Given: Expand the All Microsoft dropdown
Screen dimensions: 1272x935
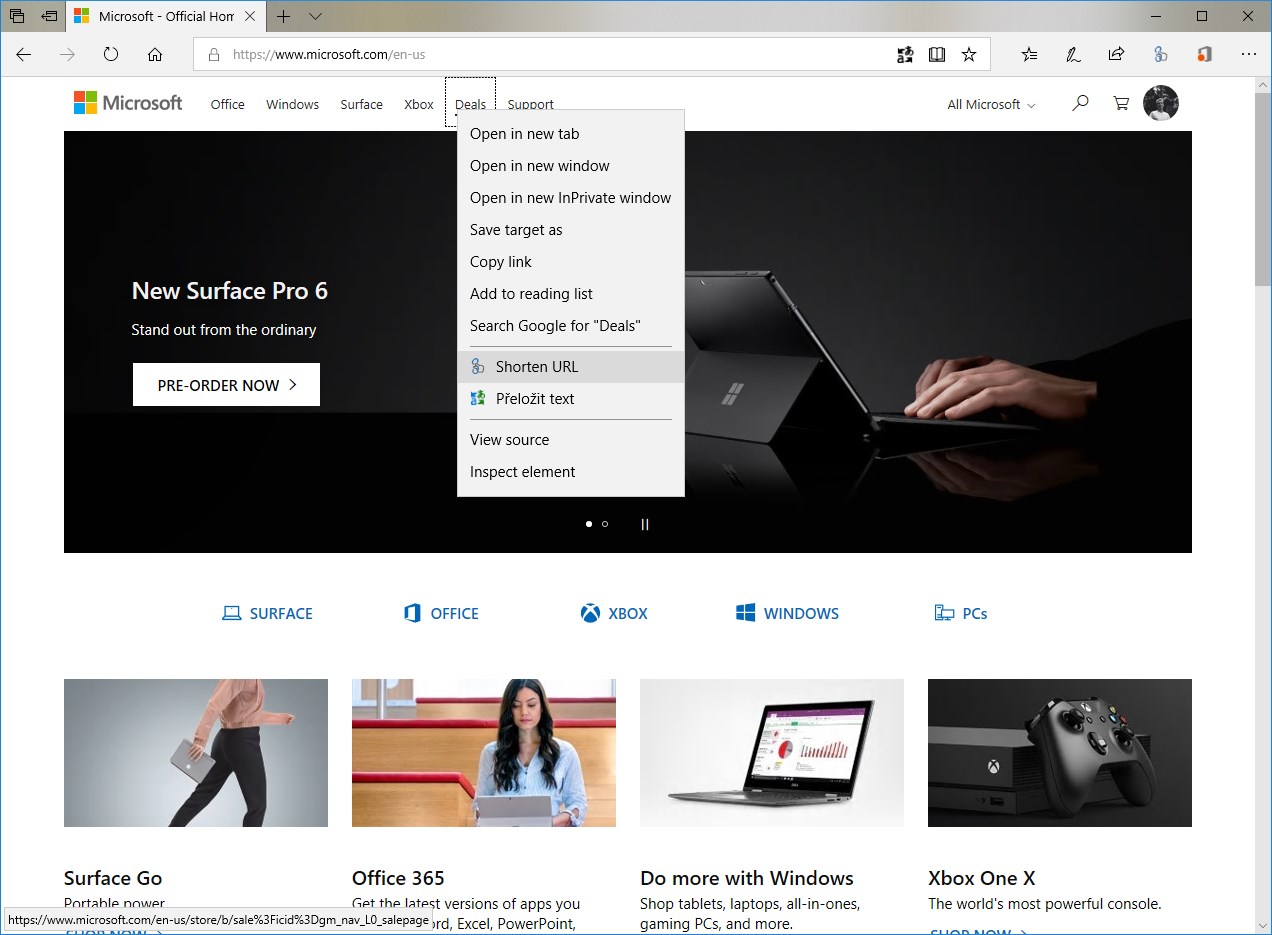Looking at the screenshot, I should [991, 104].
